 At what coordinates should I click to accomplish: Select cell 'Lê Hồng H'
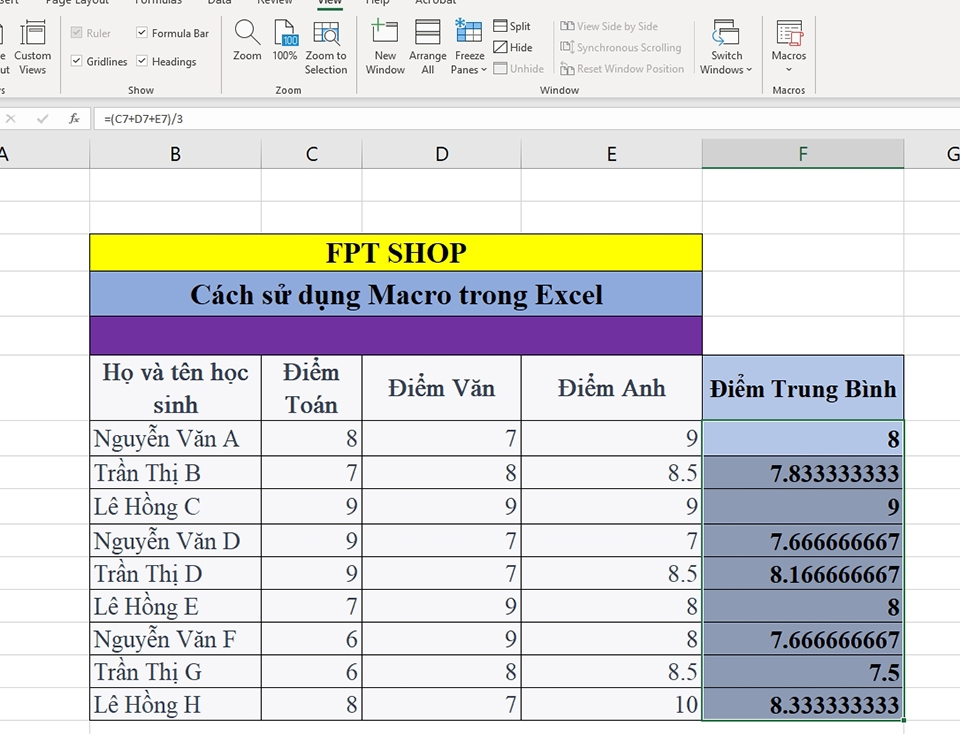[x=175, y=705]
